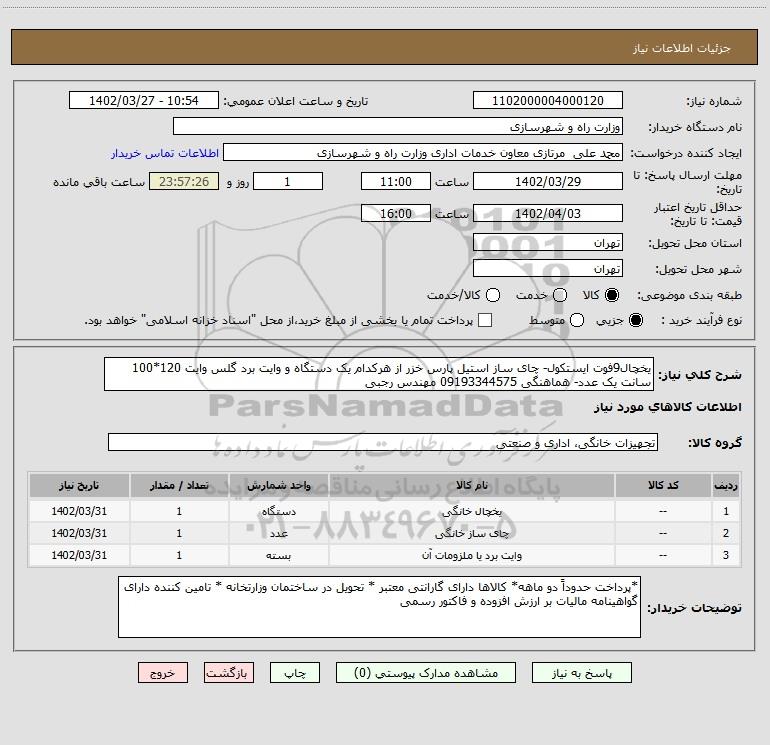Click the announcement date field 1402/03/27 - 10:54
This screenshot has height=745, width=770.
(144, 101)
